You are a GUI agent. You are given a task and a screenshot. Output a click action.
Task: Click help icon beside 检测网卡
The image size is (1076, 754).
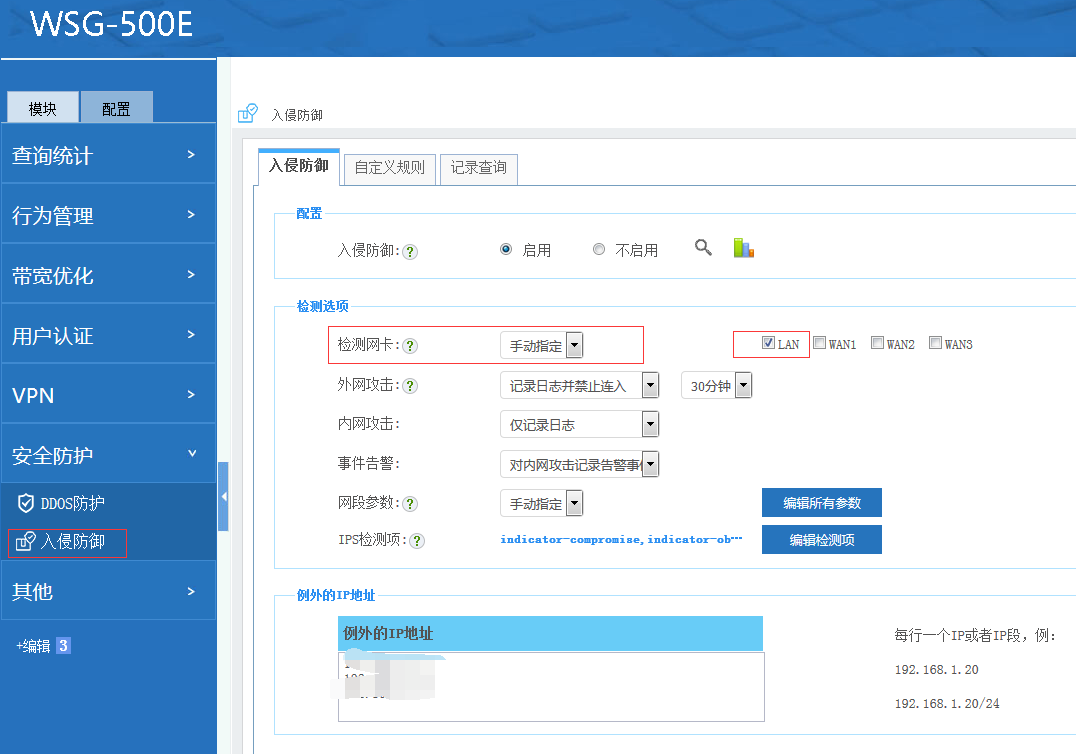(410, 346)
